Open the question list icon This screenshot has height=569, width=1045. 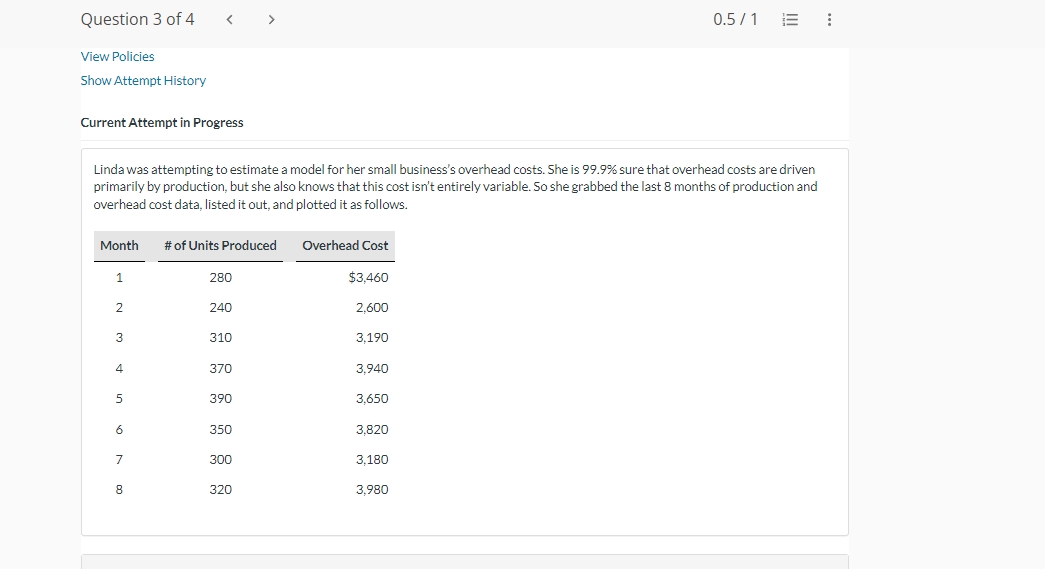[790, 19]
